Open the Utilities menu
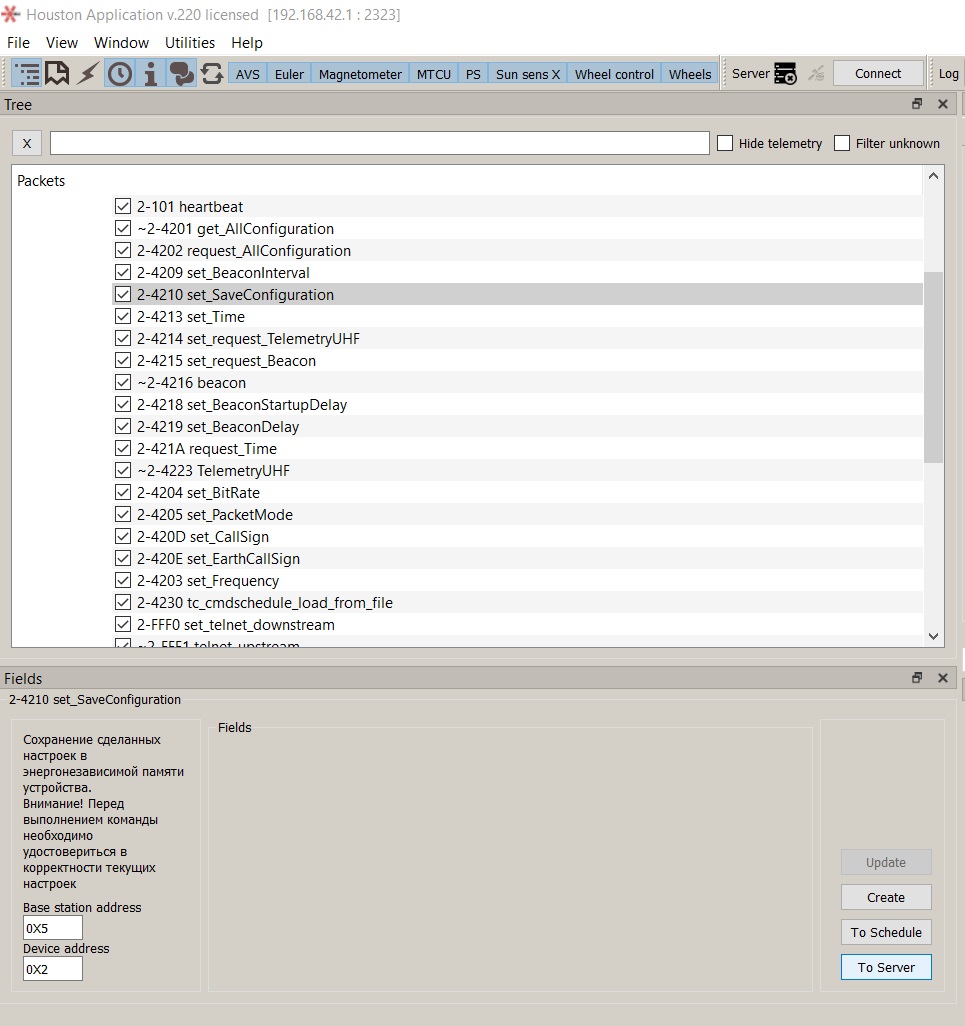Screen dimensions: 965x1026 click(190, 43)
